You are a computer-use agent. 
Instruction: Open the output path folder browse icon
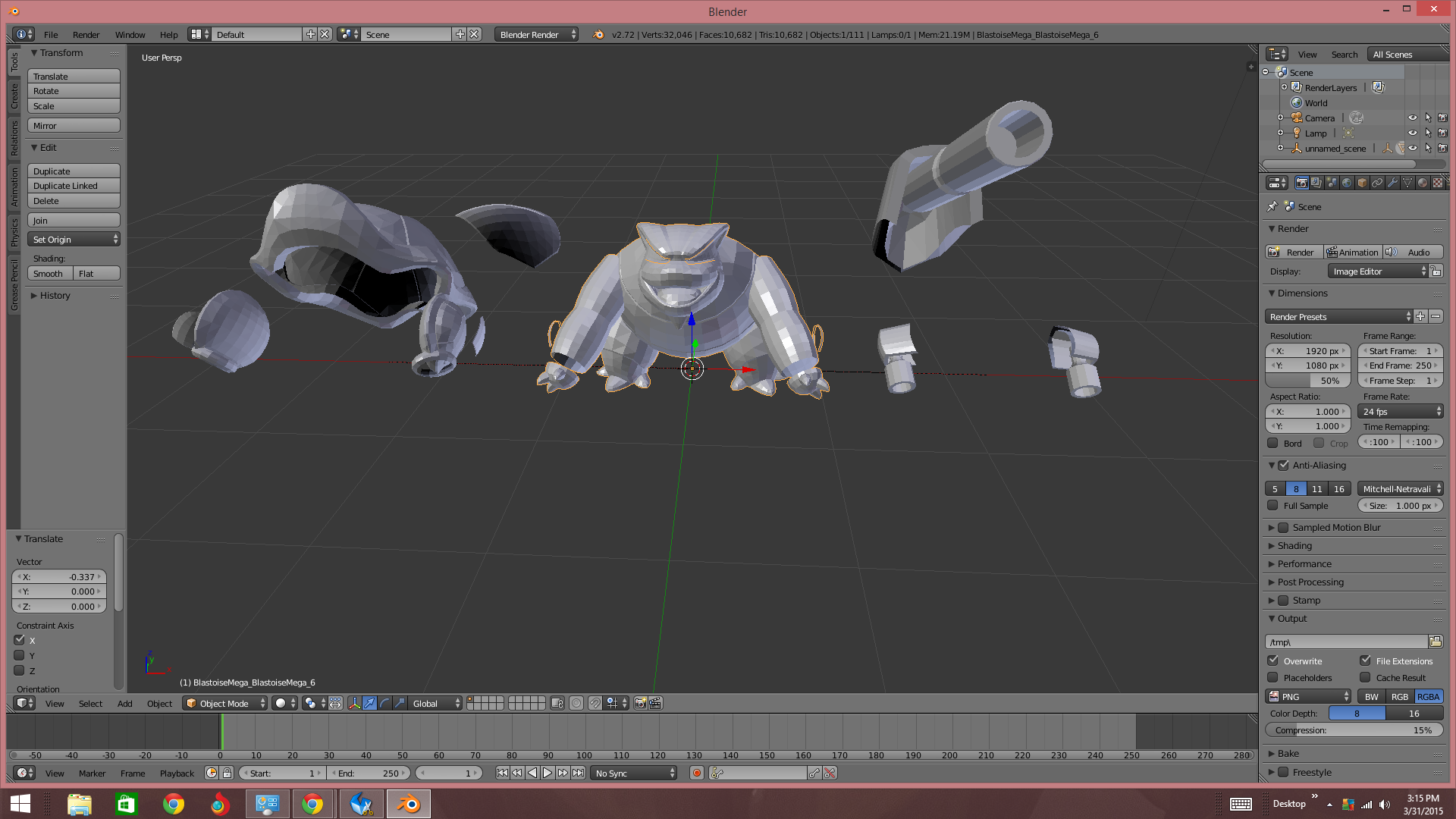tap(1436, 642)
